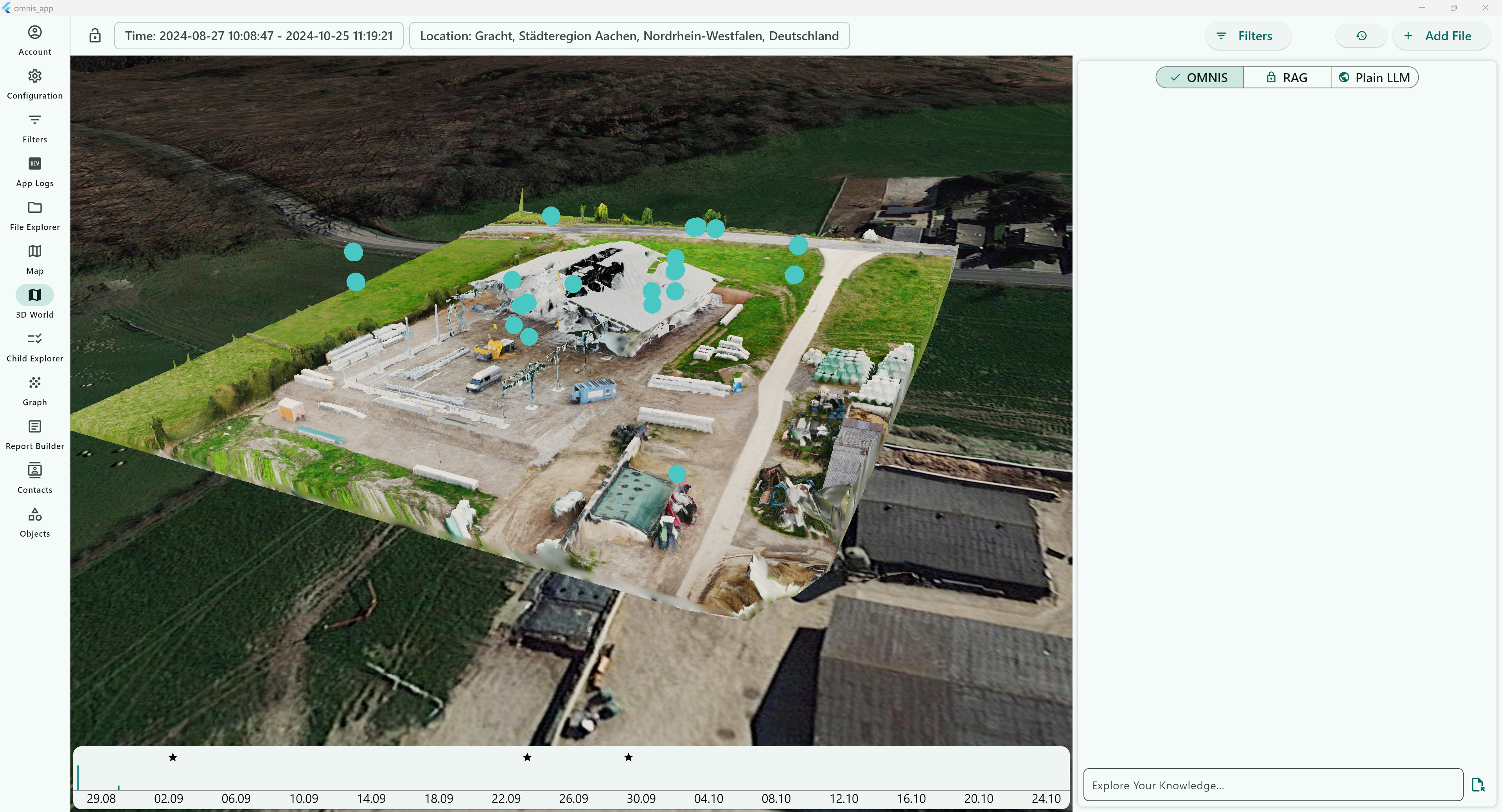Open Report Builder from sidebar

coord(34,427)
